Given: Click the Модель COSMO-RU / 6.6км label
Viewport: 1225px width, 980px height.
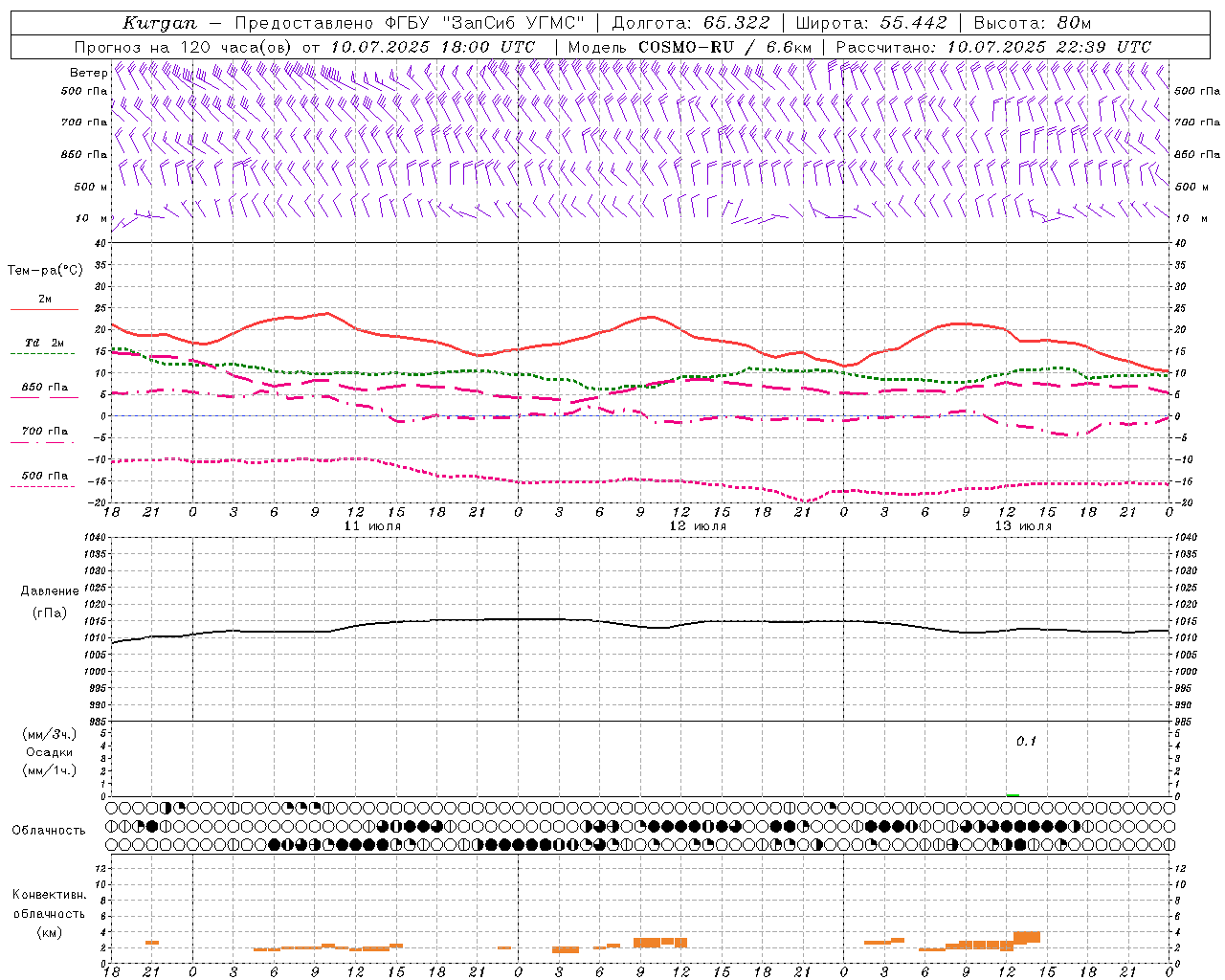Looking at the screenshot, I should pos(690,47).
